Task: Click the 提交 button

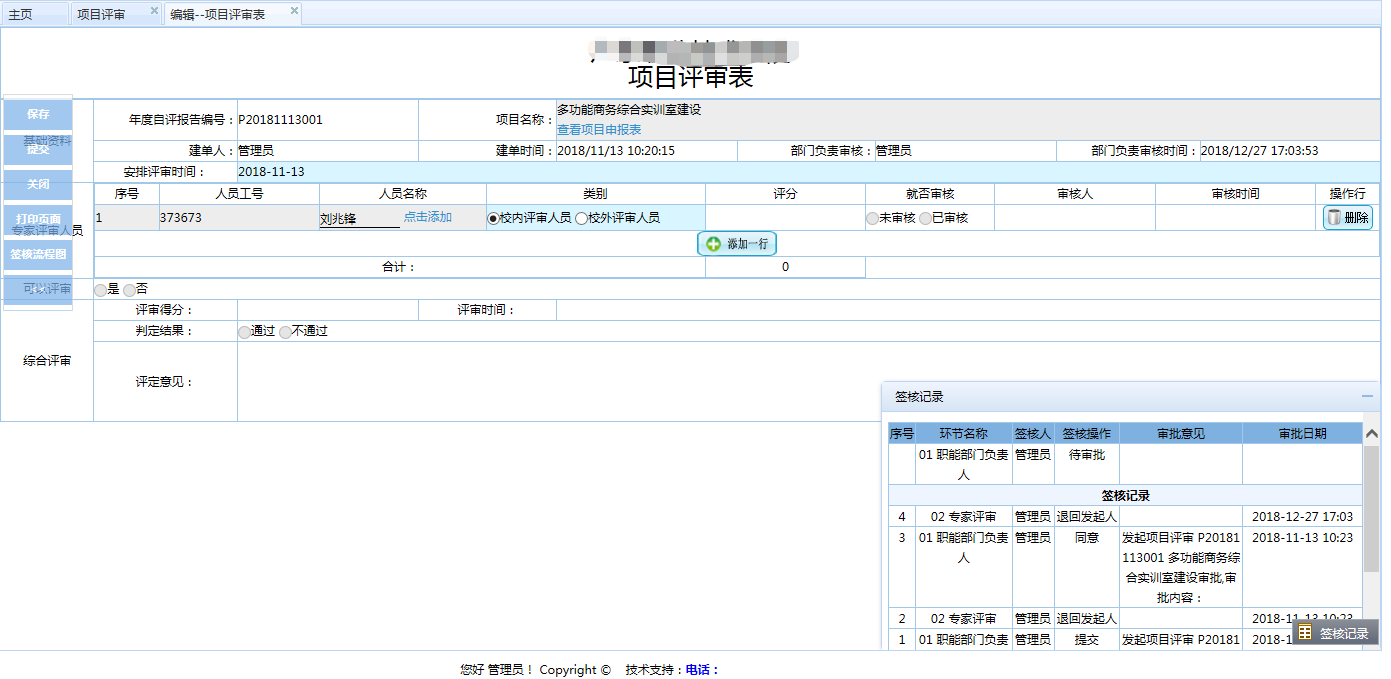Action: point(38,149)
